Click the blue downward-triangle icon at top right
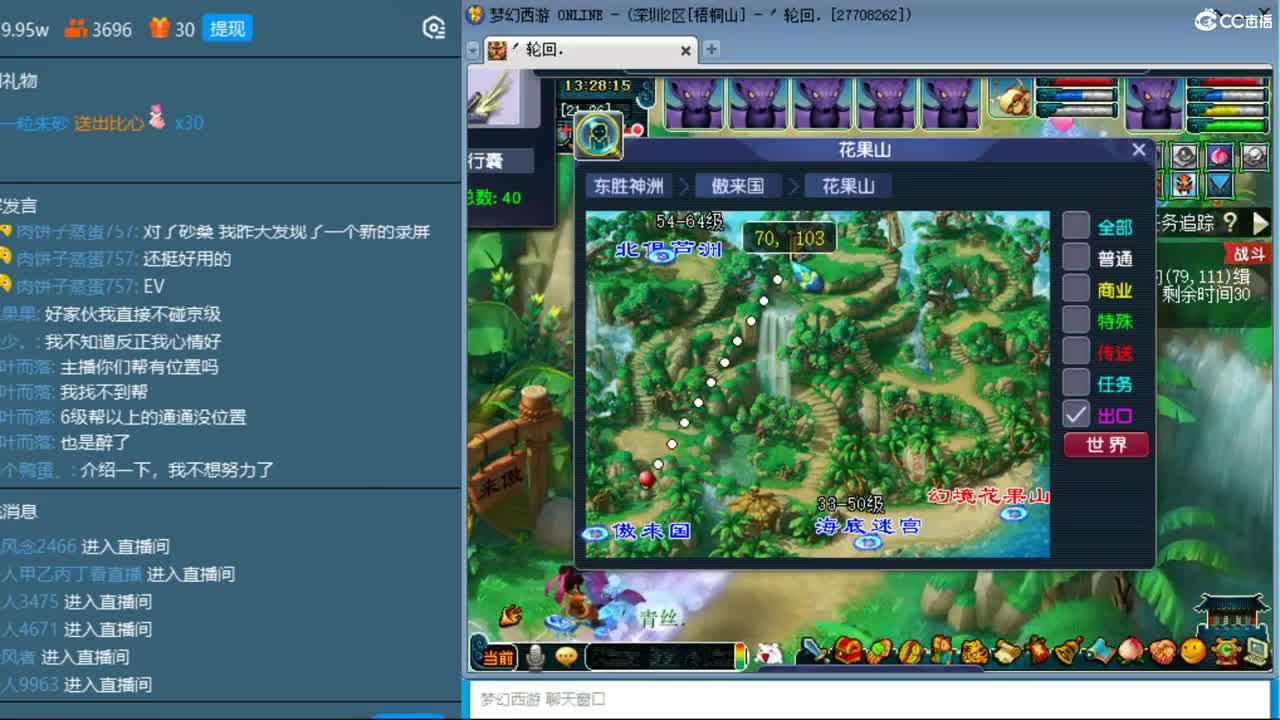Image resolution: width=1280 pixels, height=720 pixels. pos(1219,184)
